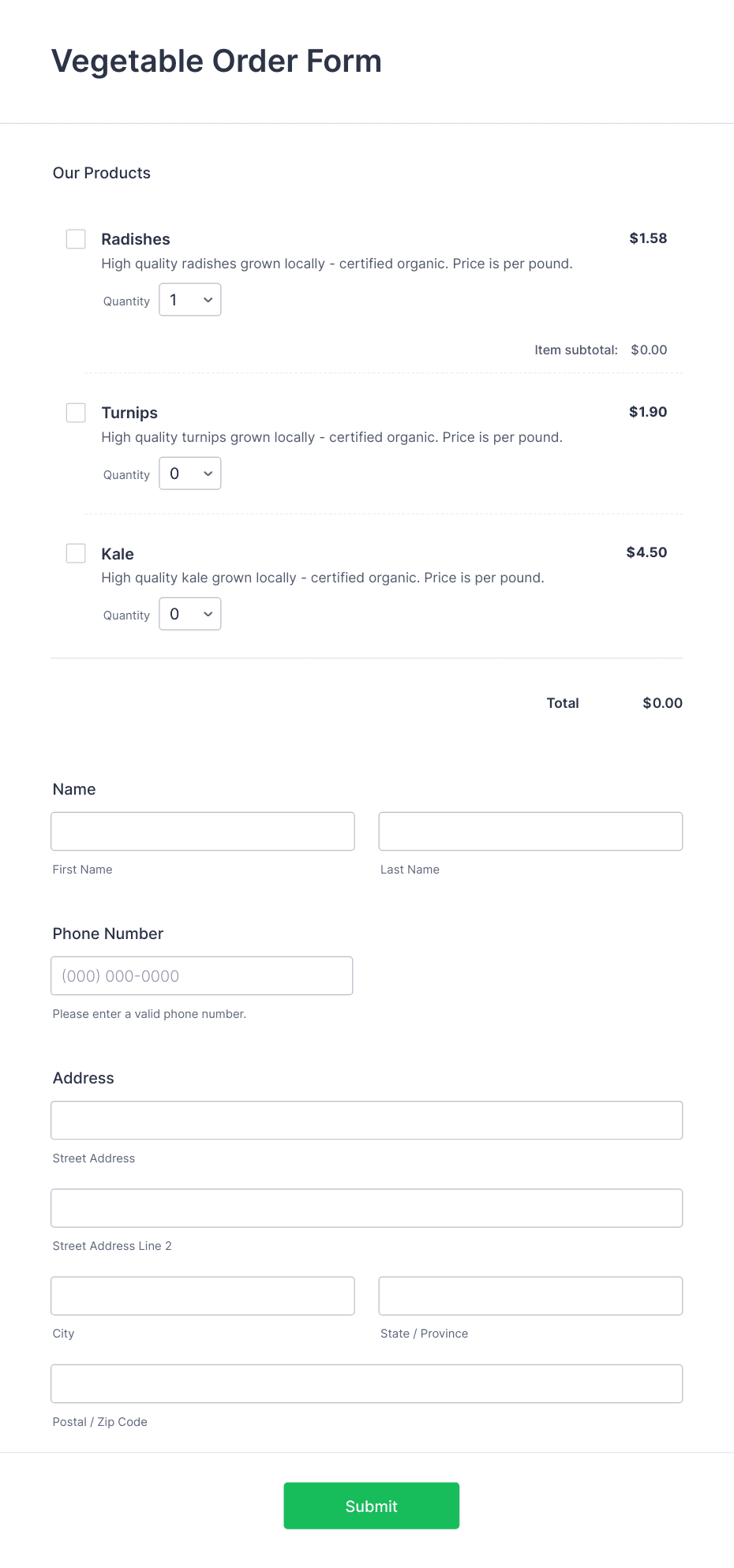Viewport: 734px width, 1568px height.
Task: Check the Radishes product checkbox
Action: click(x=76, y=239)
